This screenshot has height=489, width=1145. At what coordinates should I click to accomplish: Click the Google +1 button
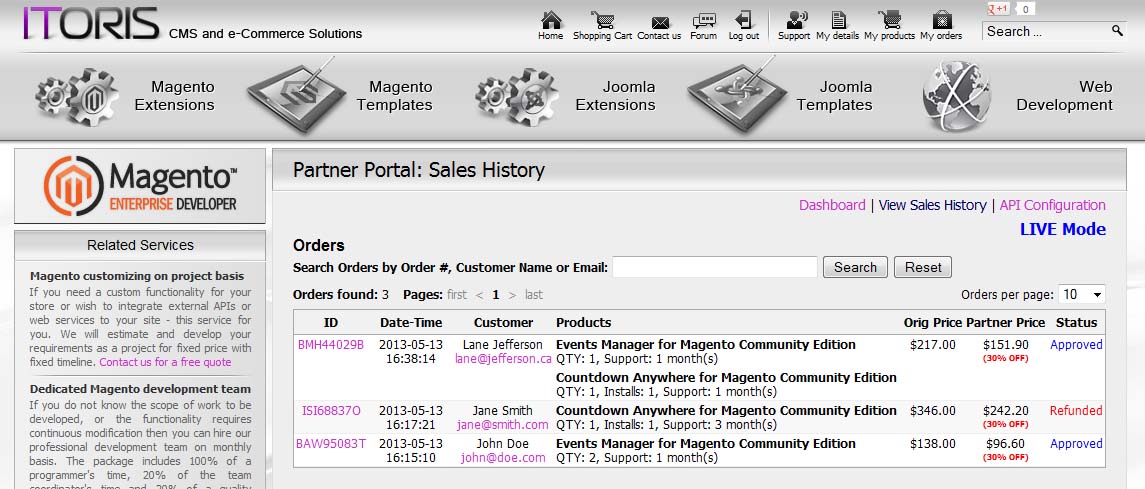(998, 9)
